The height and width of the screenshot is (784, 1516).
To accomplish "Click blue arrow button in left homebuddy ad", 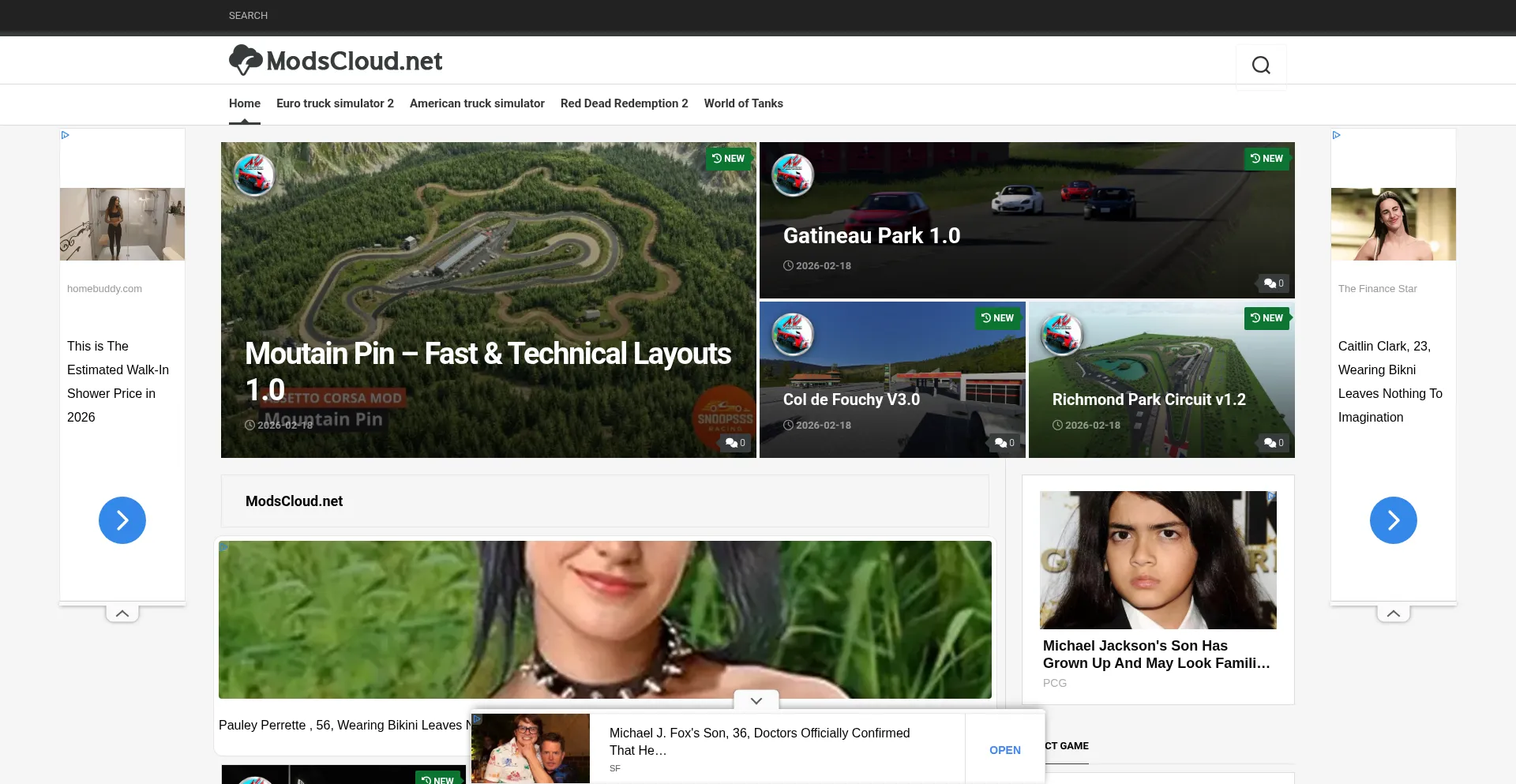I will pos(122,520).
